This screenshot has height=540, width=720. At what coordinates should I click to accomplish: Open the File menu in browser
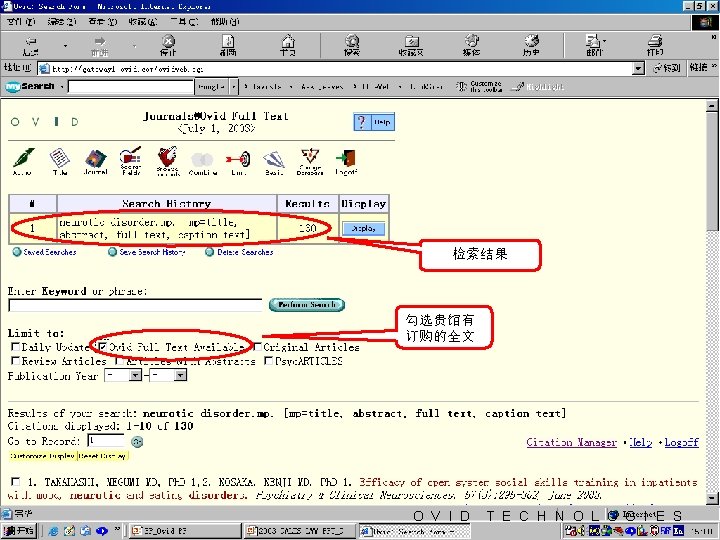[x=21, y=22]
